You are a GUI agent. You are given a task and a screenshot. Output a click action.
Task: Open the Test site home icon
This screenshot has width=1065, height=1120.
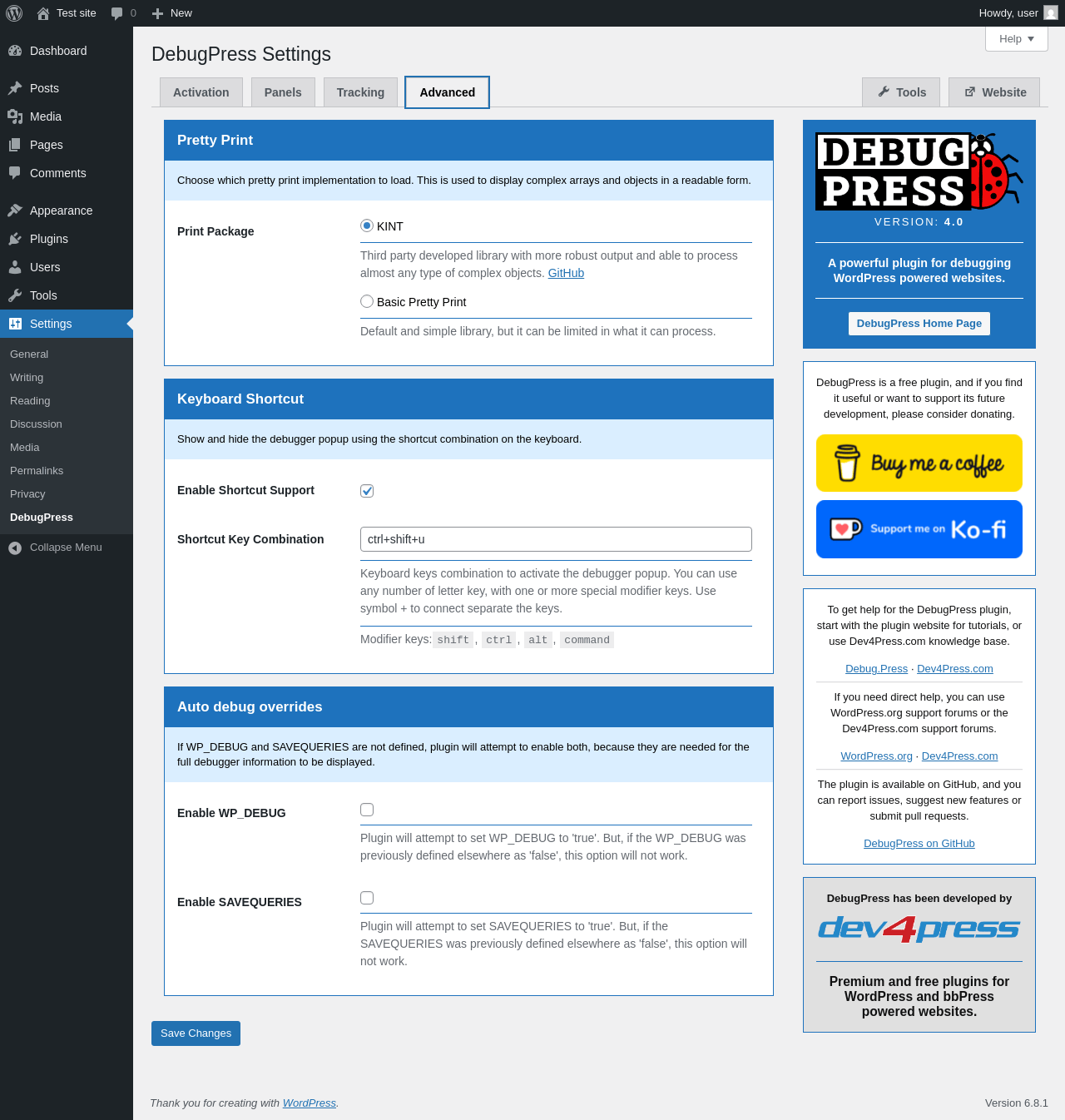(43, 13)
